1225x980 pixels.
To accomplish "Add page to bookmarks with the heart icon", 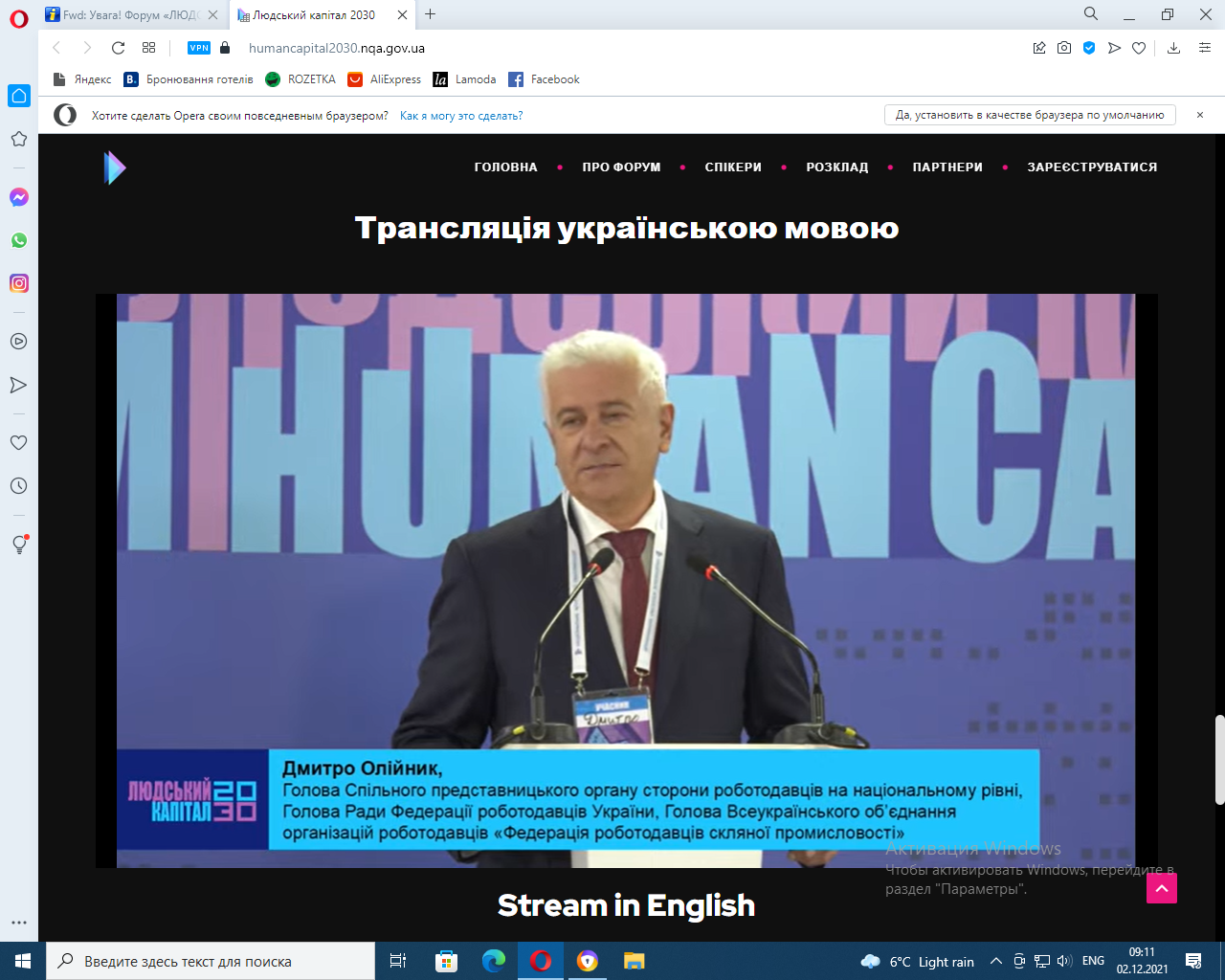I will 1139,48.
